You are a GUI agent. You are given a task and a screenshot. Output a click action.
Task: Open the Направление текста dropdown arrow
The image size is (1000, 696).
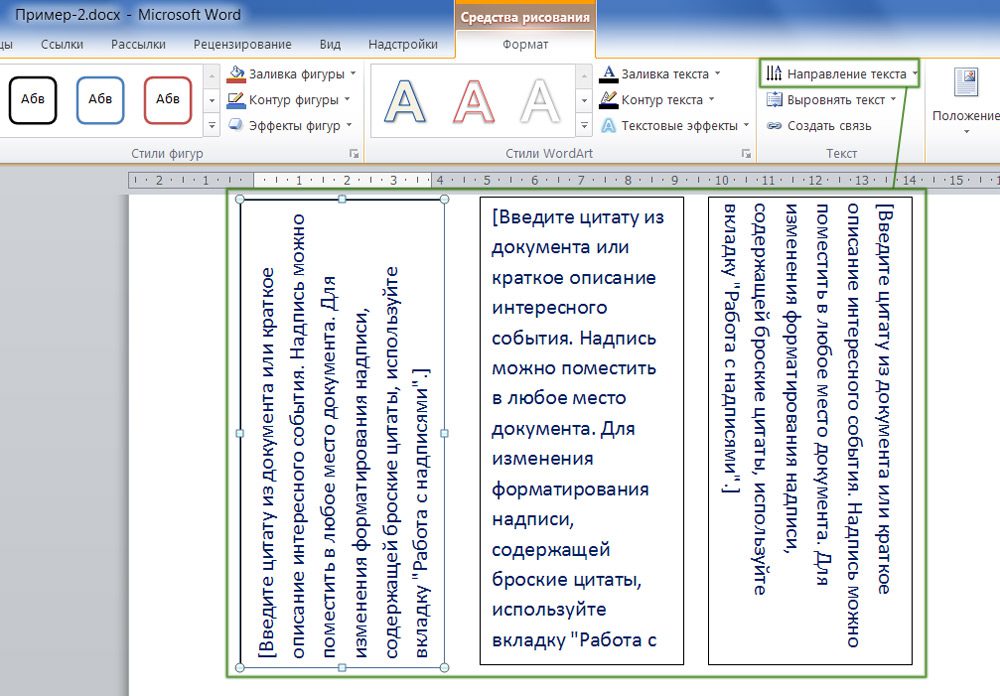(915, 73)
